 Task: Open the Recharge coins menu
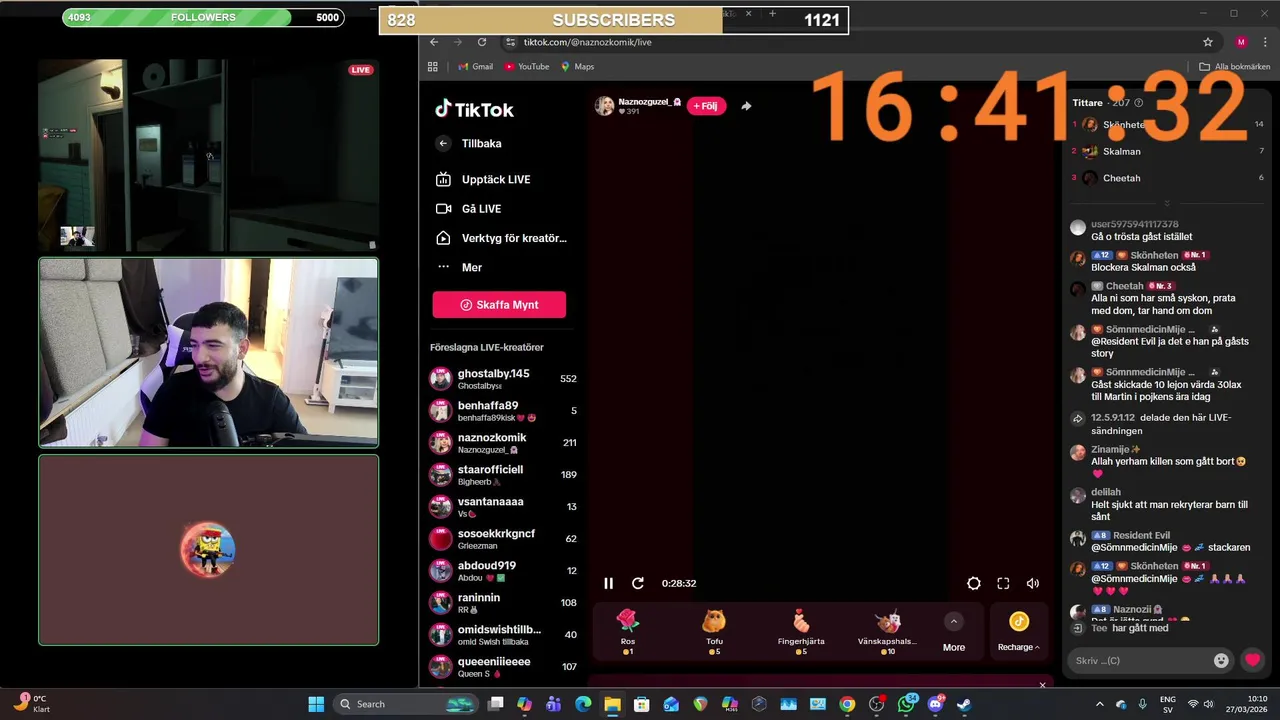click(1019, 633)
